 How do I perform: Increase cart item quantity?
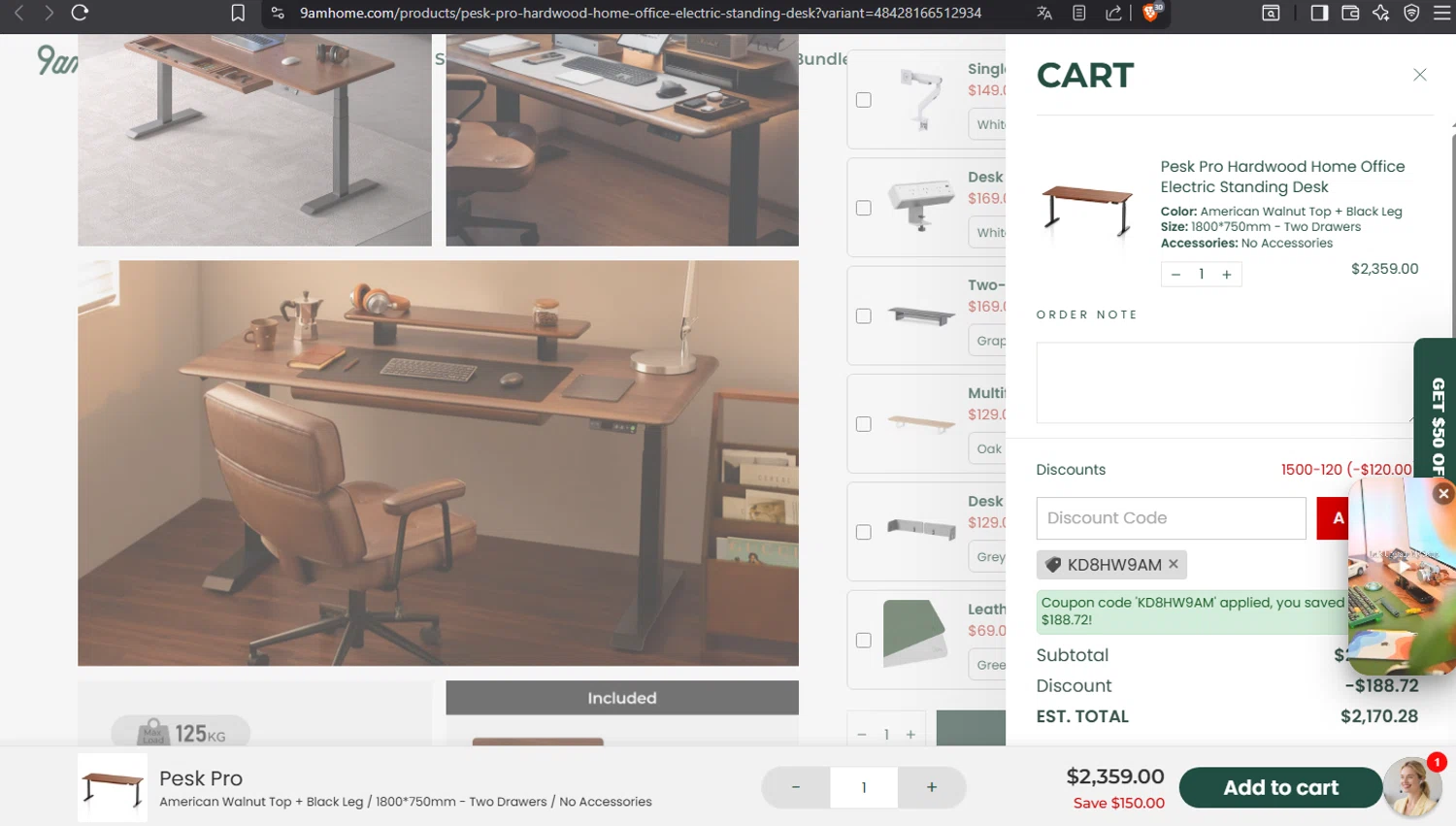[x=1227, y=275]
